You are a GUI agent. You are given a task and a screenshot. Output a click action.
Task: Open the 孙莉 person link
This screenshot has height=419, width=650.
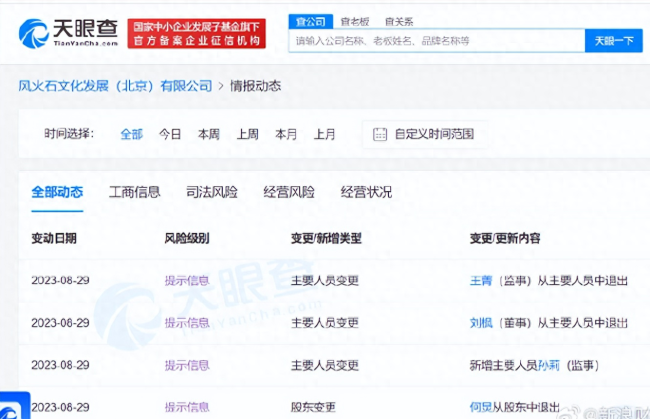549,365
